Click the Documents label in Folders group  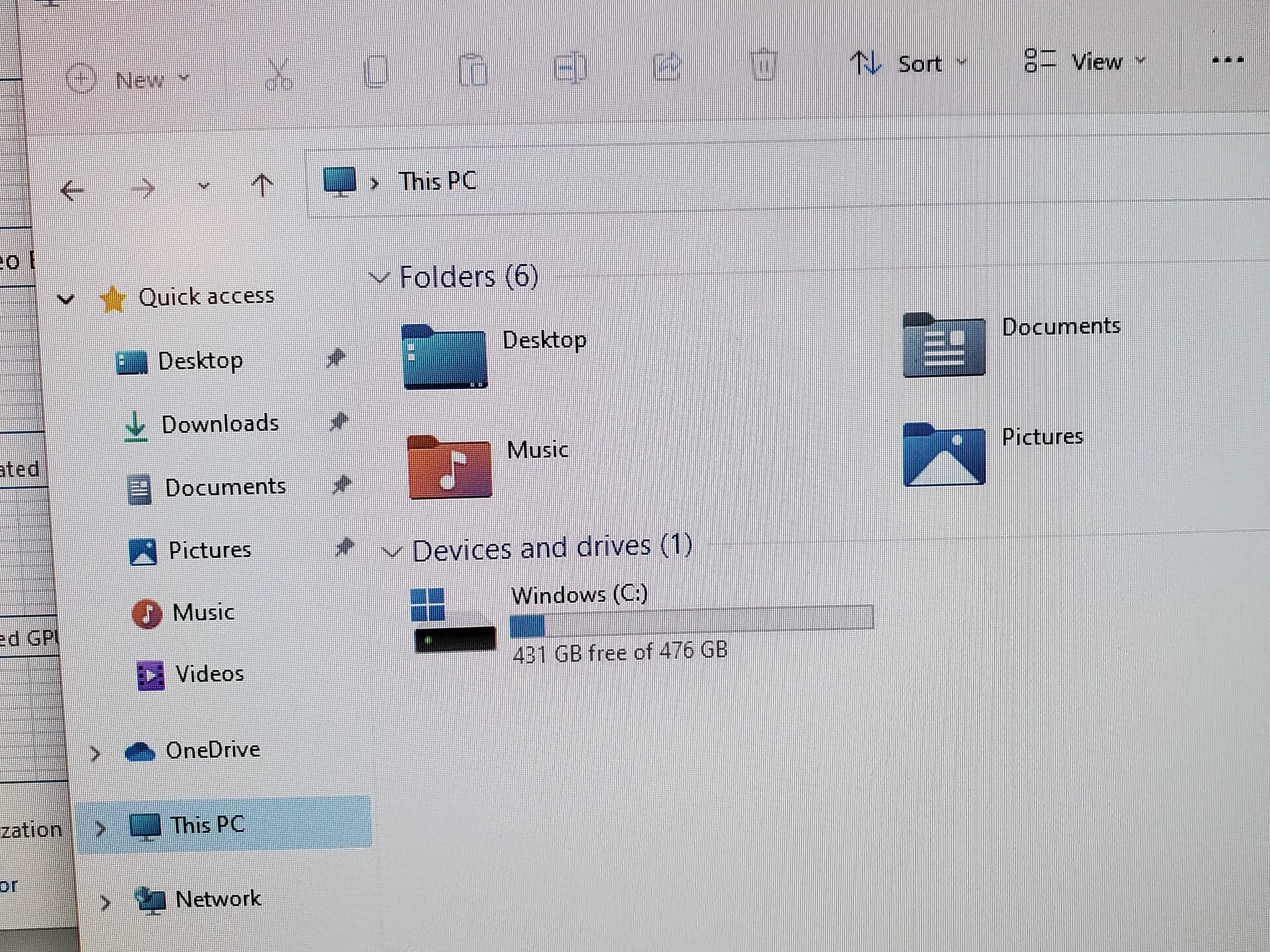pos(1061,327)
